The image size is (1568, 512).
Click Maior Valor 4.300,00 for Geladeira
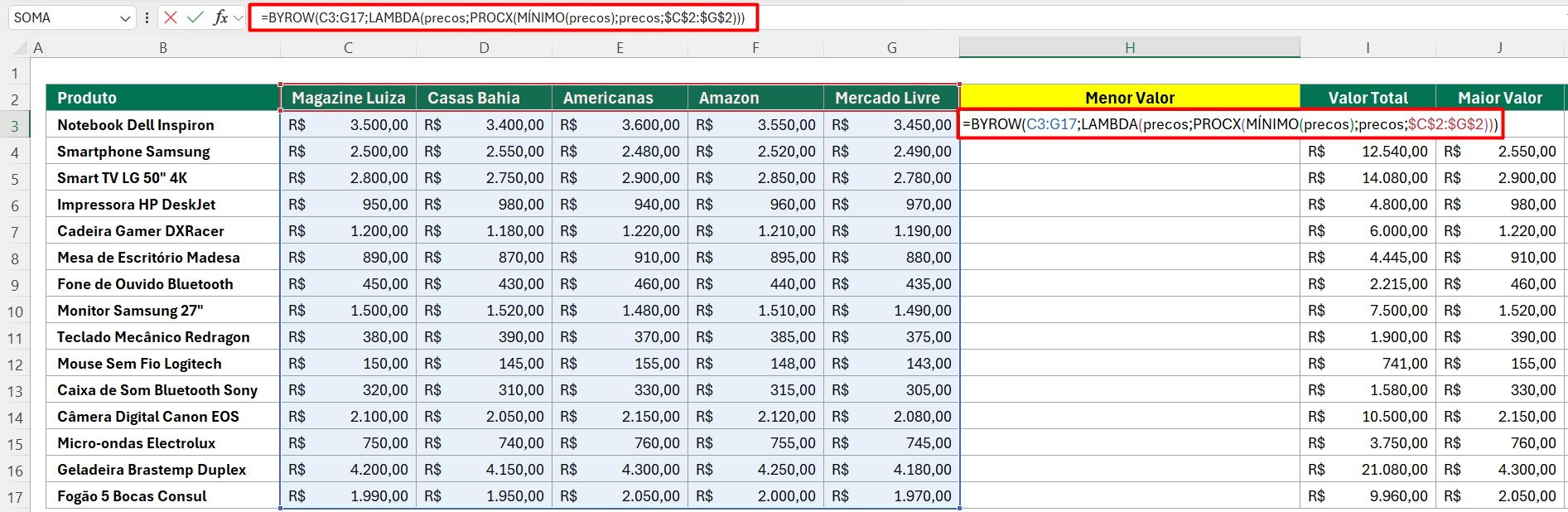pyautogui.click(x=1500, y=469)
